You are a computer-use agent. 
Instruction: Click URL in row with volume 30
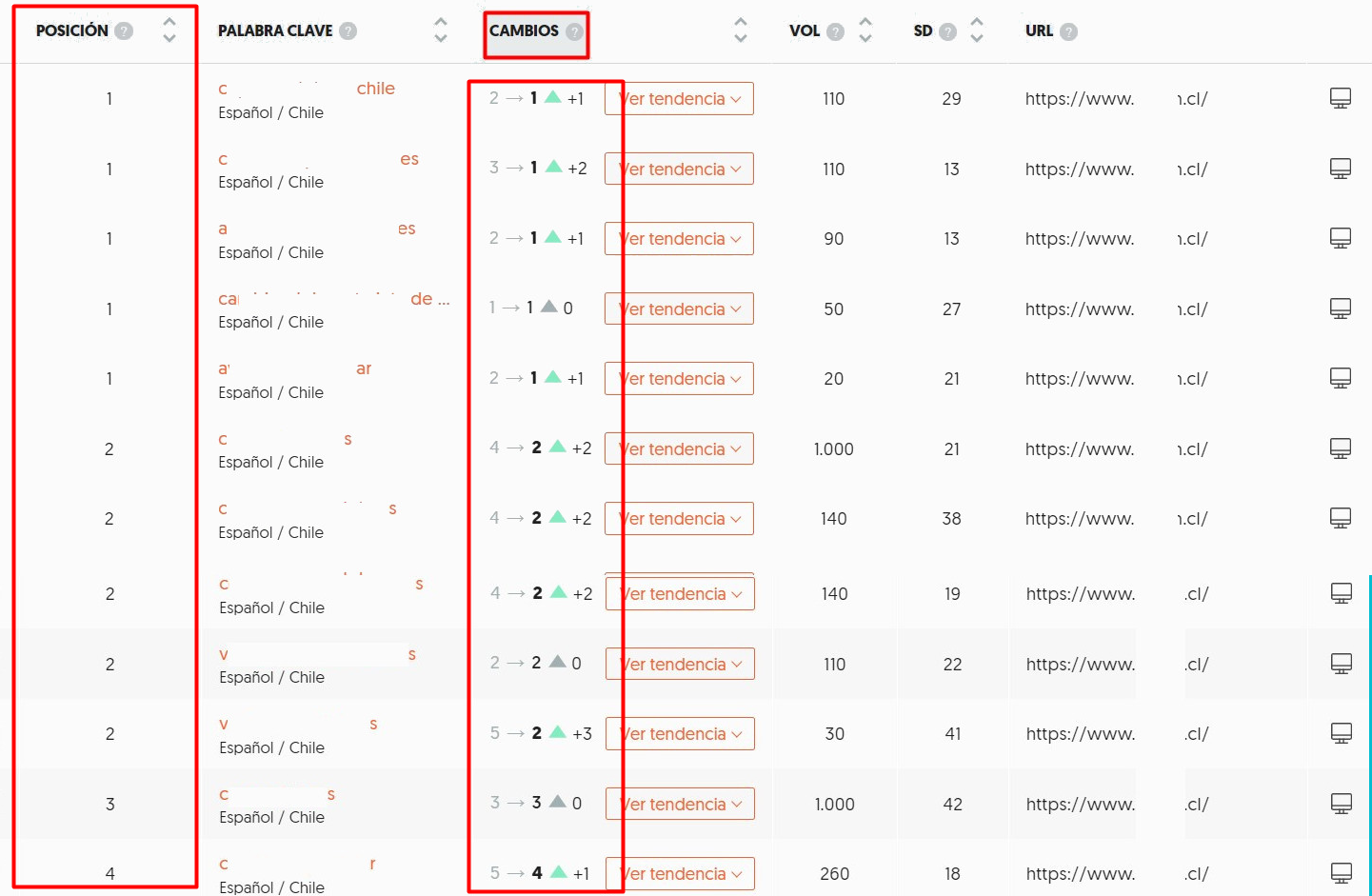pos(1117,734)
